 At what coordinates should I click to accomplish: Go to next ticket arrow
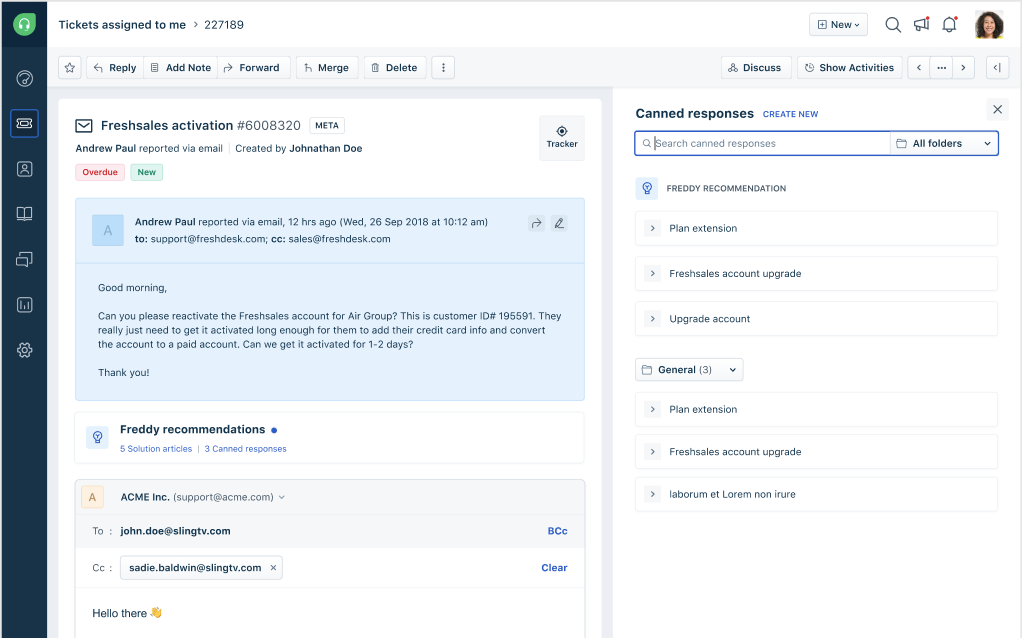(x=963, y=68)
